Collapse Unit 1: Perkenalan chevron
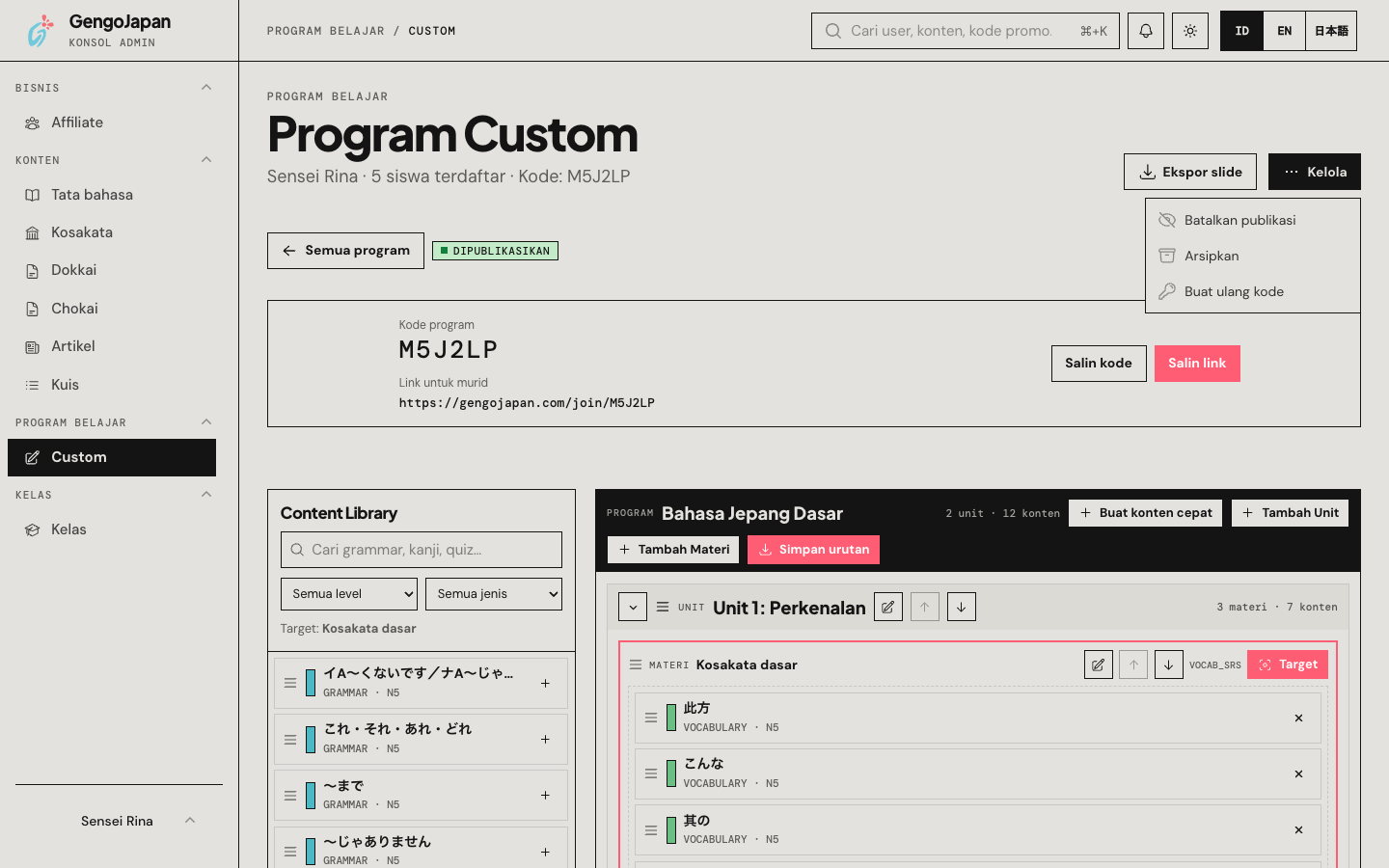 coord(633,607)
